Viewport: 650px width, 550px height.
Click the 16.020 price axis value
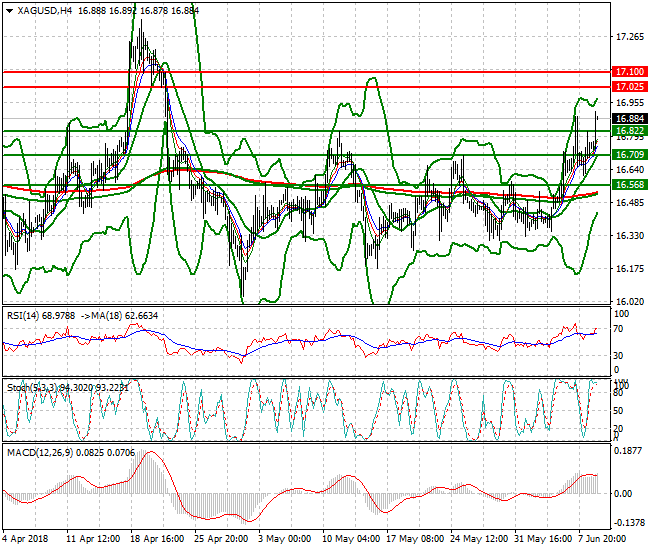click(x=630, y=302)
